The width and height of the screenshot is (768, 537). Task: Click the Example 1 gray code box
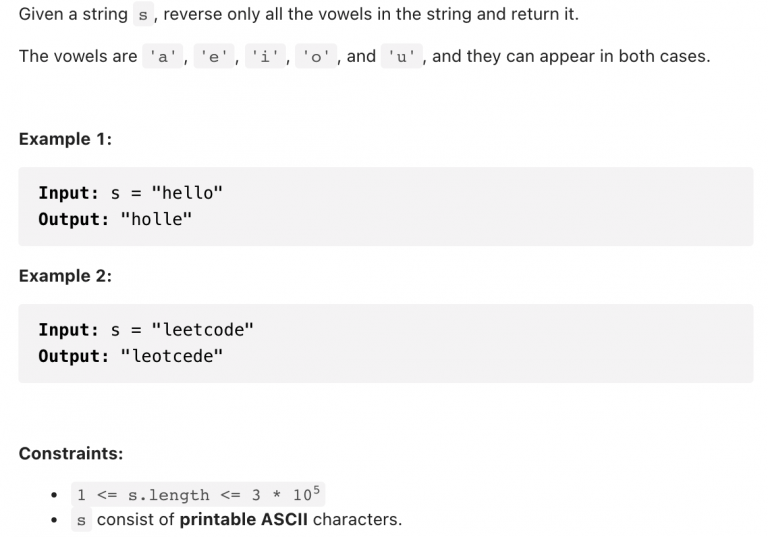point(386,206)
